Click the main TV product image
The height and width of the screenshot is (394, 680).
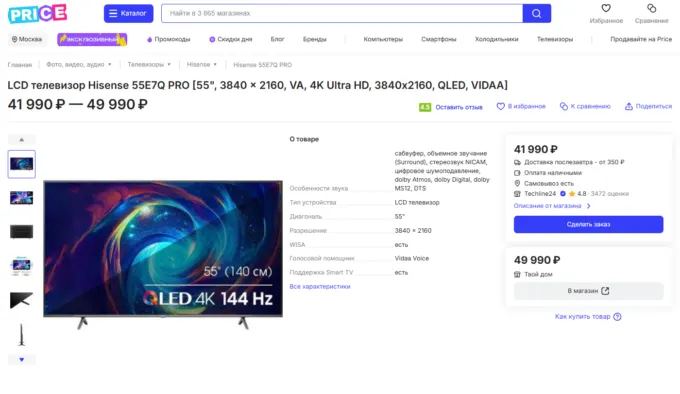pos(163,255)
